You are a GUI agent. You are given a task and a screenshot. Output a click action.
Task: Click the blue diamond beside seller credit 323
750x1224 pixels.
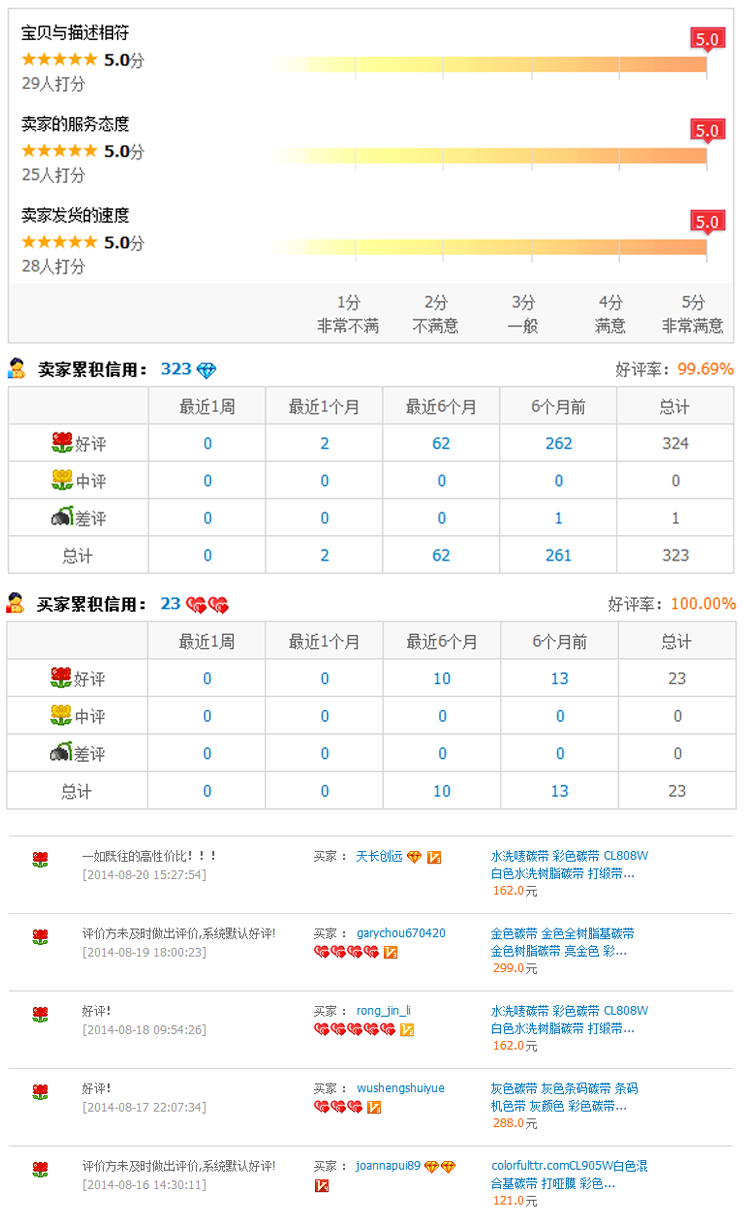pyautogui.click(x=207, y=370)
